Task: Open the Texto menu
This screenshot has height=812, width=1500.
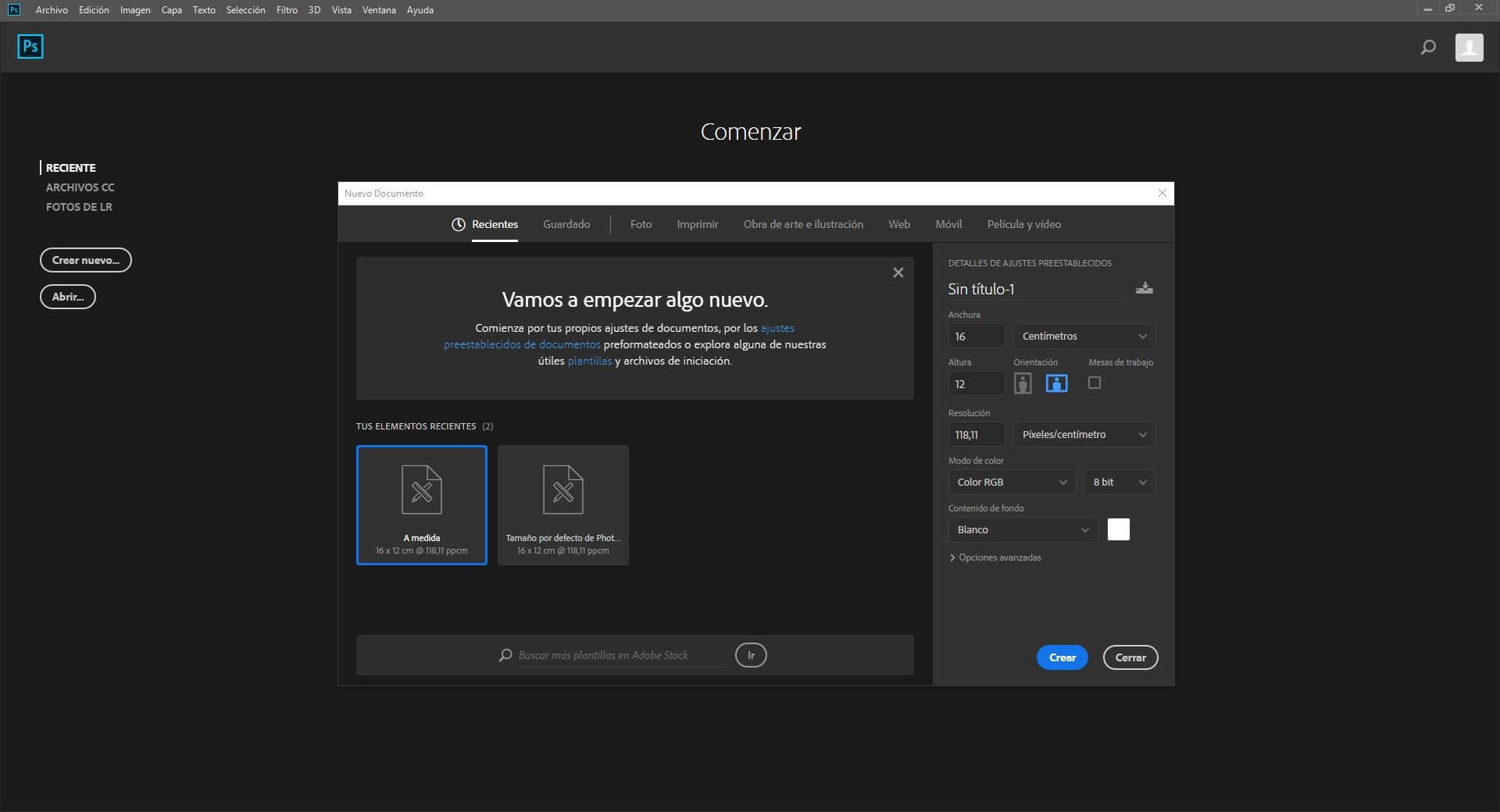Action: [x=204, y=10]
